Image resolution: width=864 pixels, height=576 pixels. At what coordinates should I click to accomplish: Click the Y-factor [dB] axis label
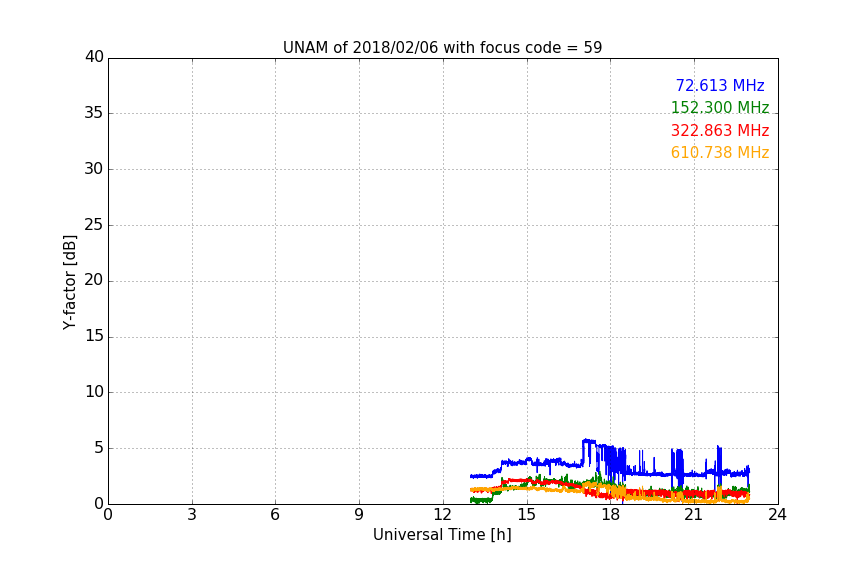click(69, 282)
